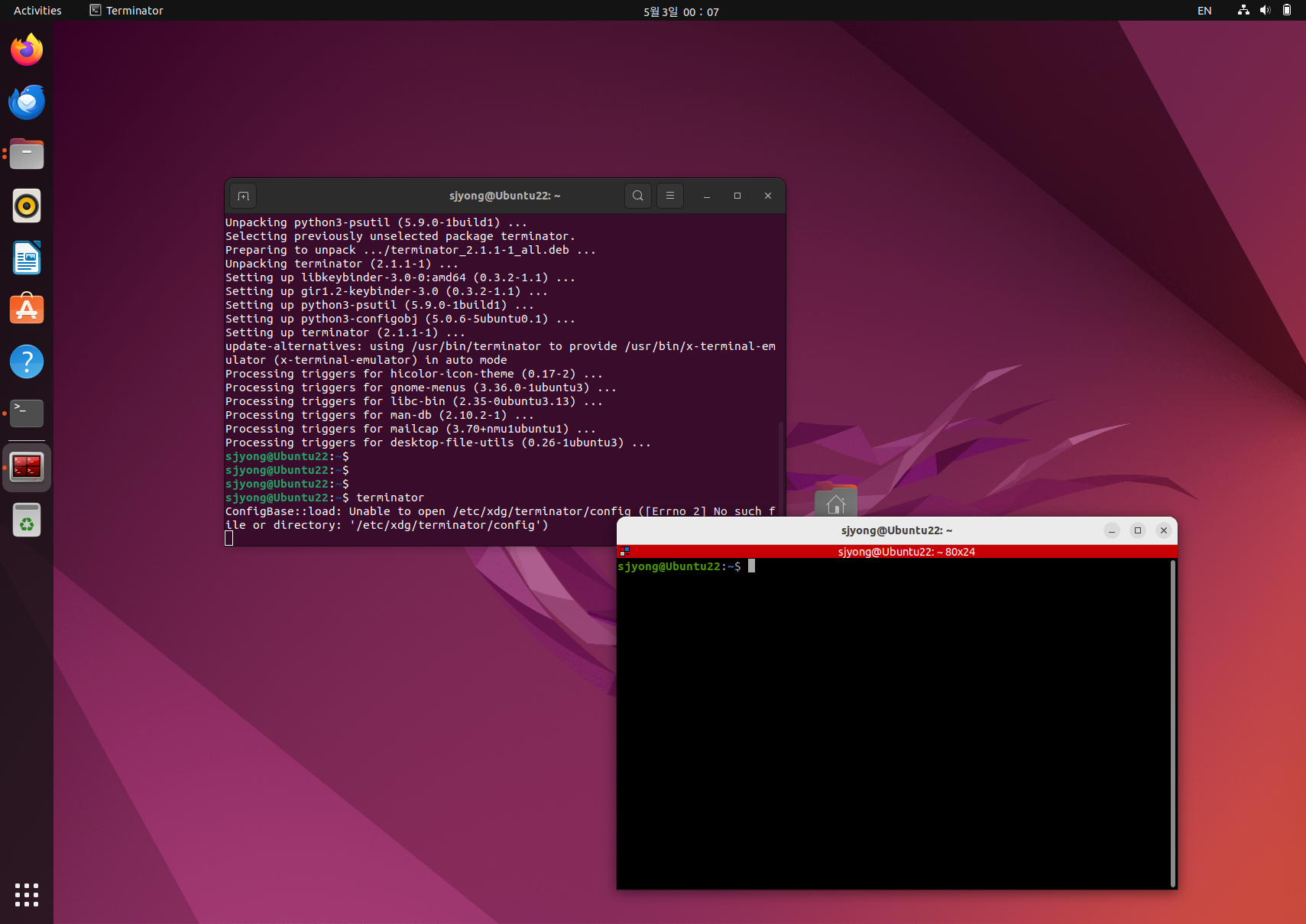This screenshot has width=1306, height=924.
Task: Open the Help icon in the dock
Action: [27, 361]
